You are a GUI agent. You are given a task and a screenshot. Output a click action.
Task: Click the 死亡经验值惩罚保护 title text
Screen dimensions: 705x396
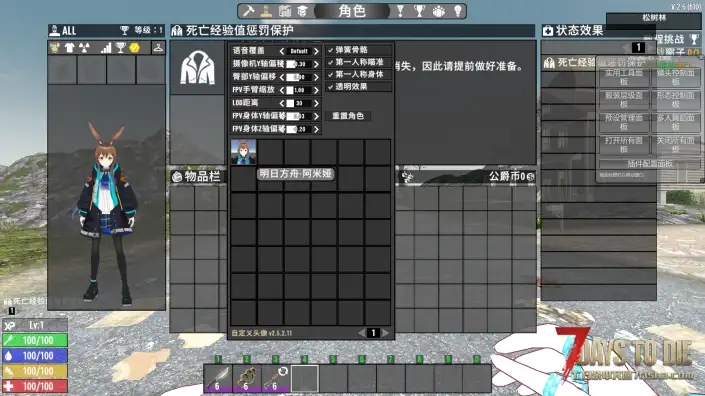(x=239, y=31)
